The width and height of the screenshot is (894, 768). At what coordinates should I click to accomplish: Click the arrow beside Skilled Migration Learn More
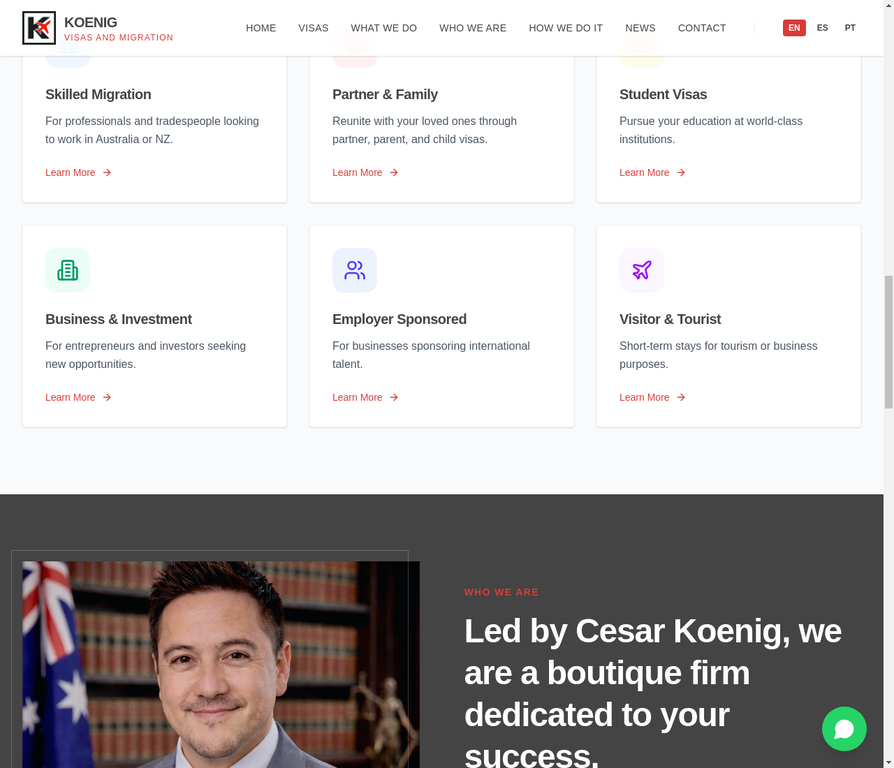(x=107, y=173)
